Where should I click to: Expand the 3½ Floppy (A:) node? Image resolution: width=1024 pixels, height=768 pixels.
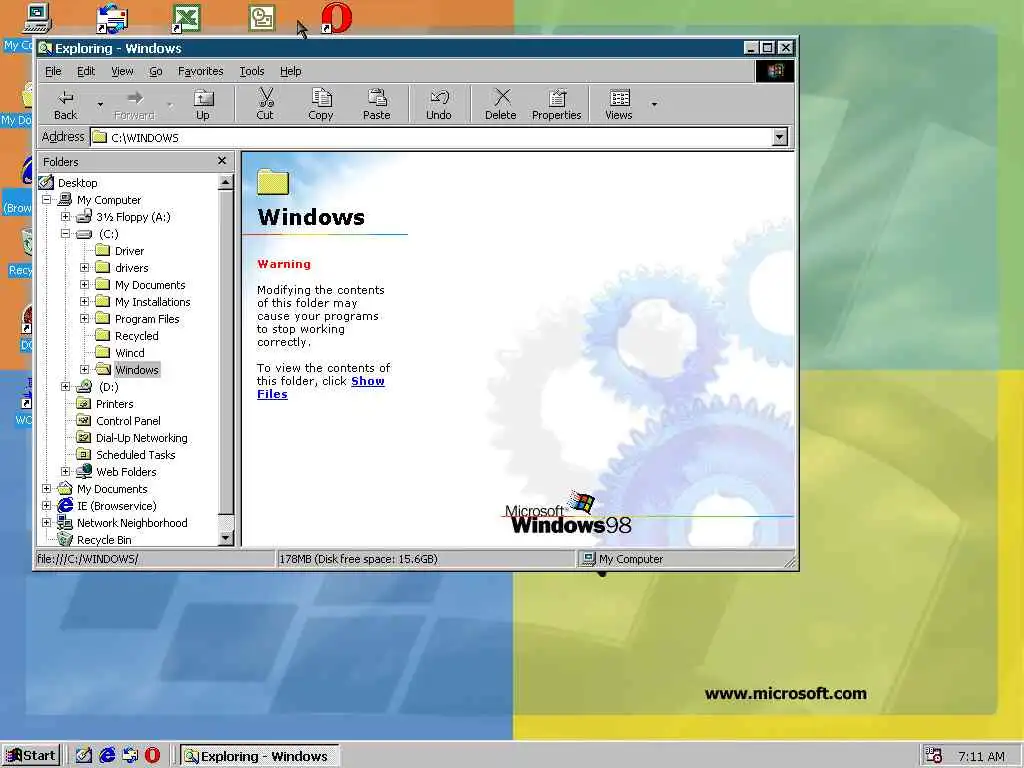click(65, 217)
